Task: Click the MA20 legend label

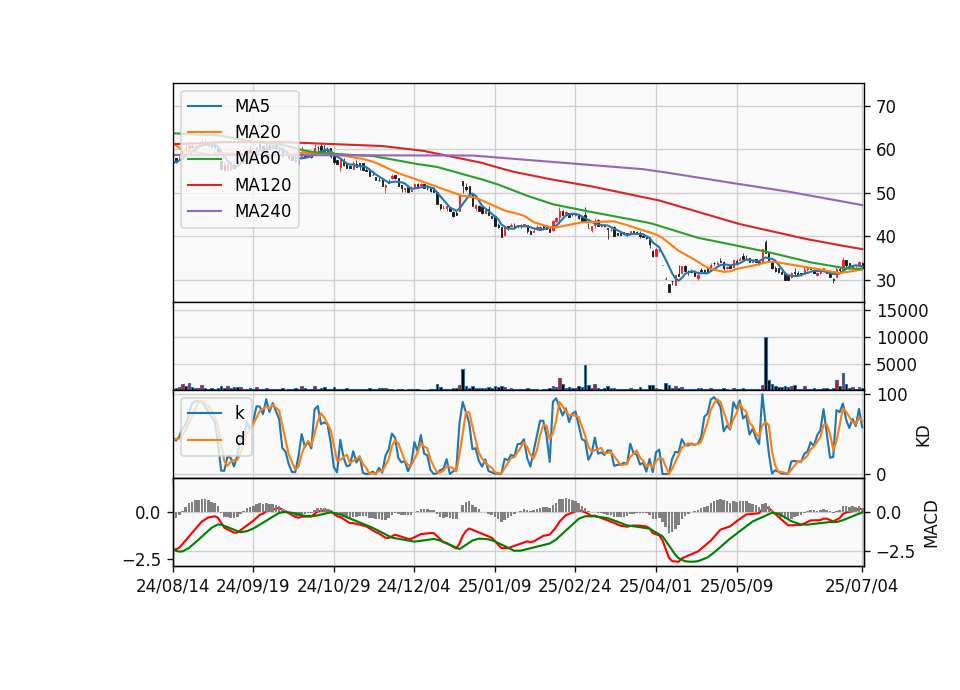Action: pyautogui.click(x=257, y=132)
